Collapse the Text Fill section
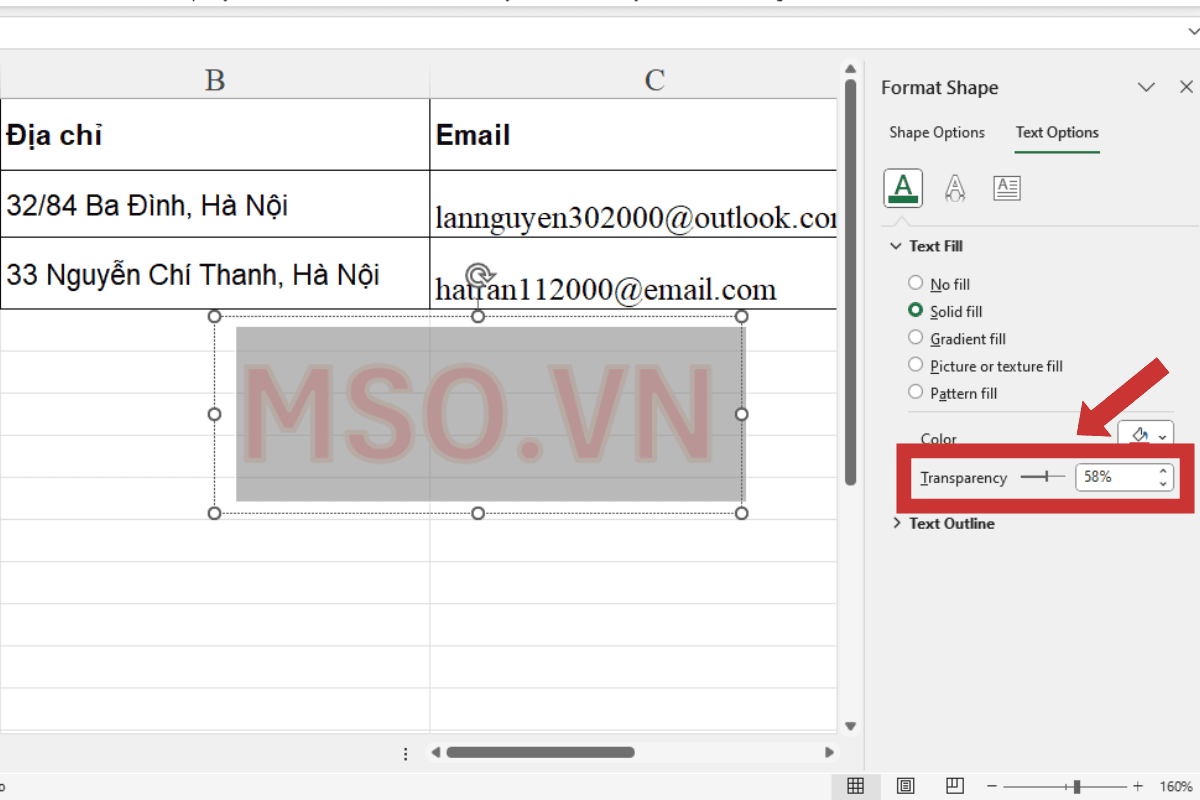This screenshot has height=800, width=1200. pos(896,245)
